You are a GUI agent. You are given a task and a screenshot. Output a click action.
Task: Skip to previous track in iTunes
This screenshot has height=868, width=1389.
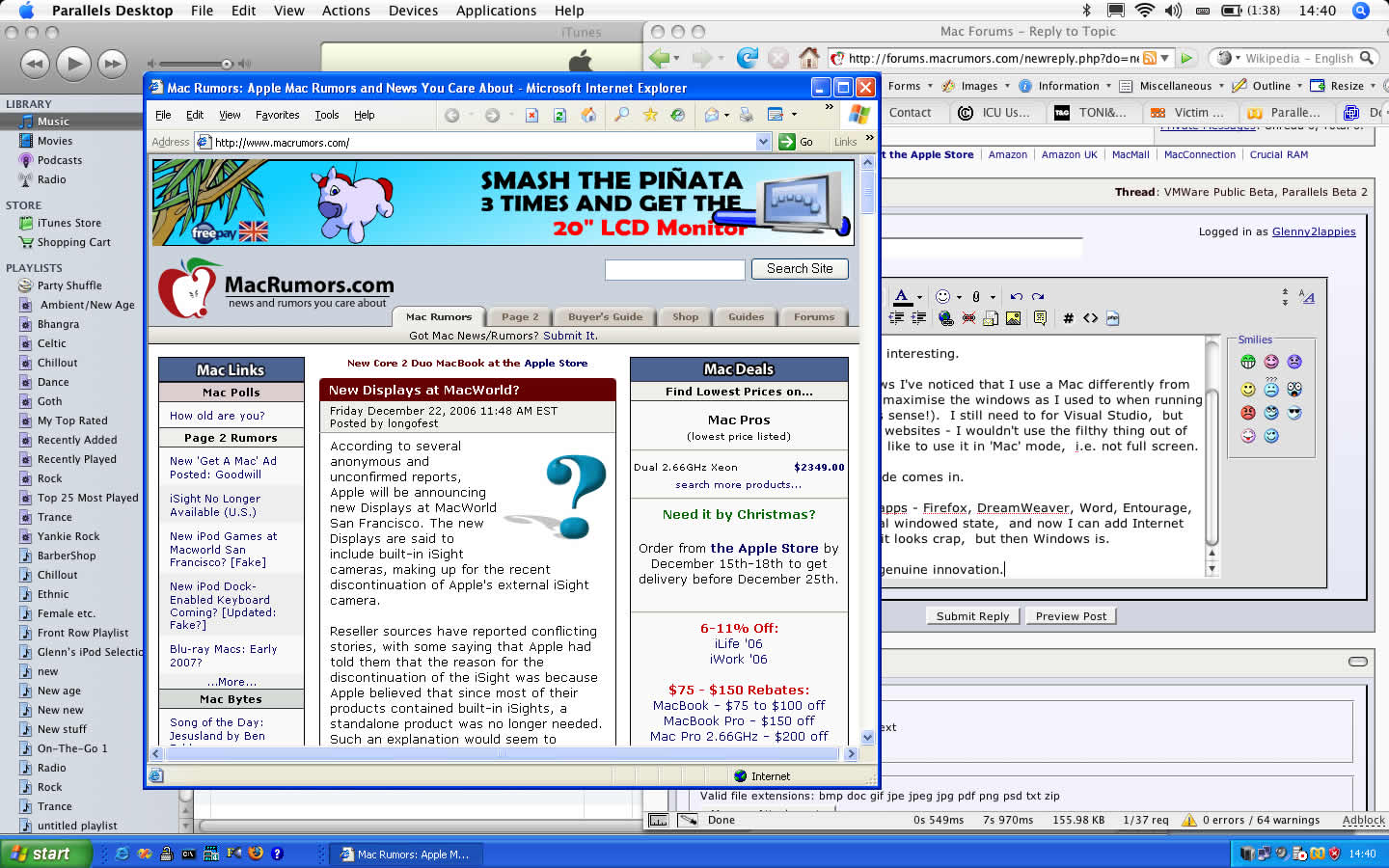pos(35,64)
